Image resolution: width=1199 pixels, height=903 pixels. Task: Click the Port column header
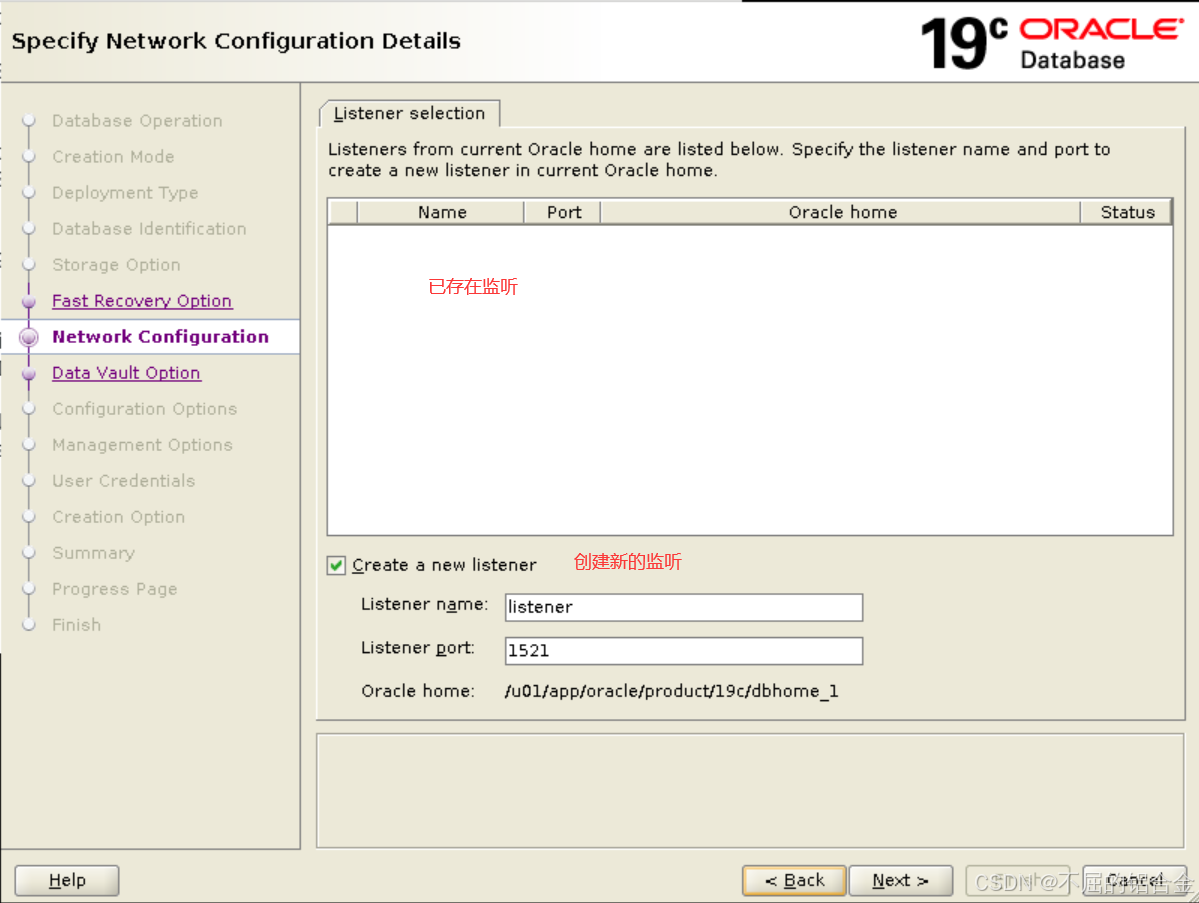click(564, 213)
